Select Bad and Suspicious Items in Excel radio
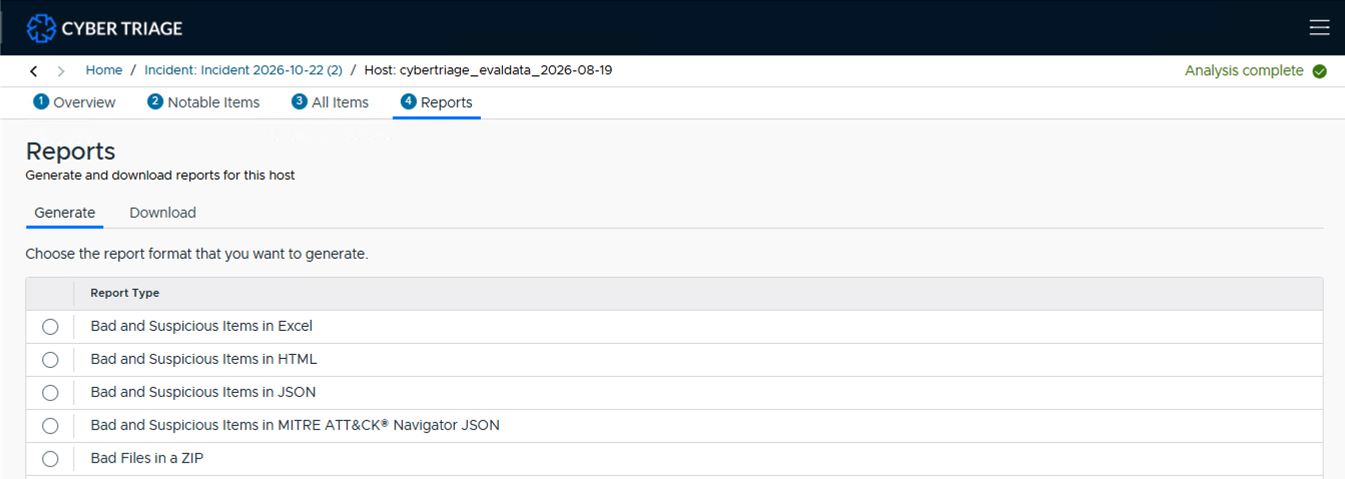The height and width of the screenshot is (479, 1345). [50, 326]
